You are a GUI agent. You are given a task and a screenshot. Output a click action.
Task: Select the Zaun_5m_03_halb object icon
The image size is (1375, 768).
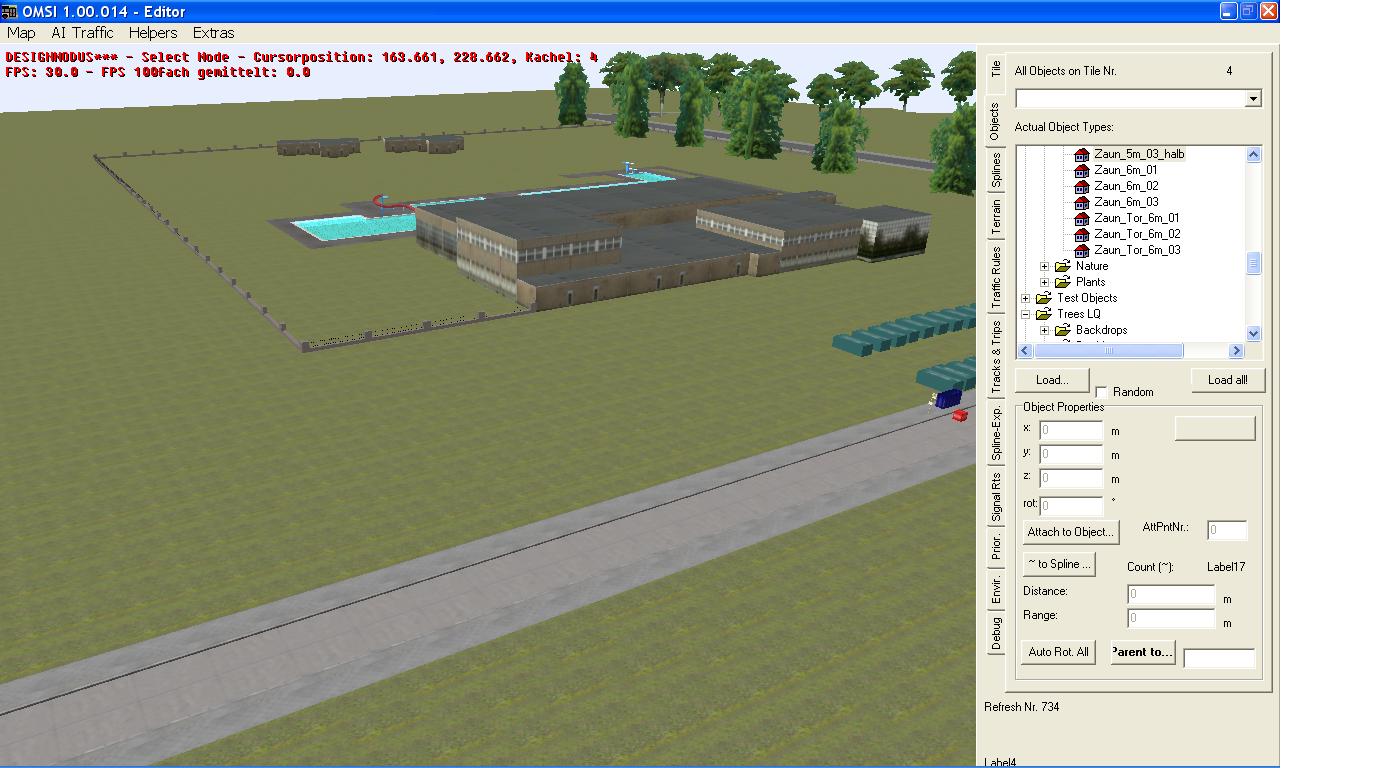click(1081, 155)
